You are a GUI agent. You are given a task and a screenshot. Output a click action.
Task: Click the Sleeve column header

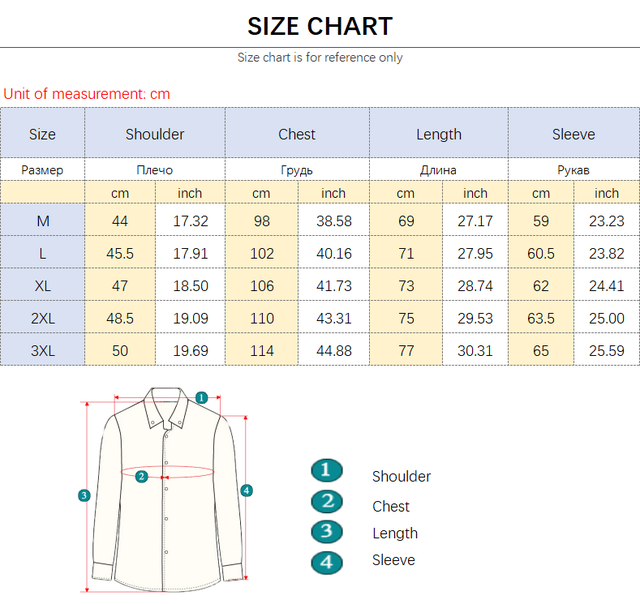(x=573, y=134)
